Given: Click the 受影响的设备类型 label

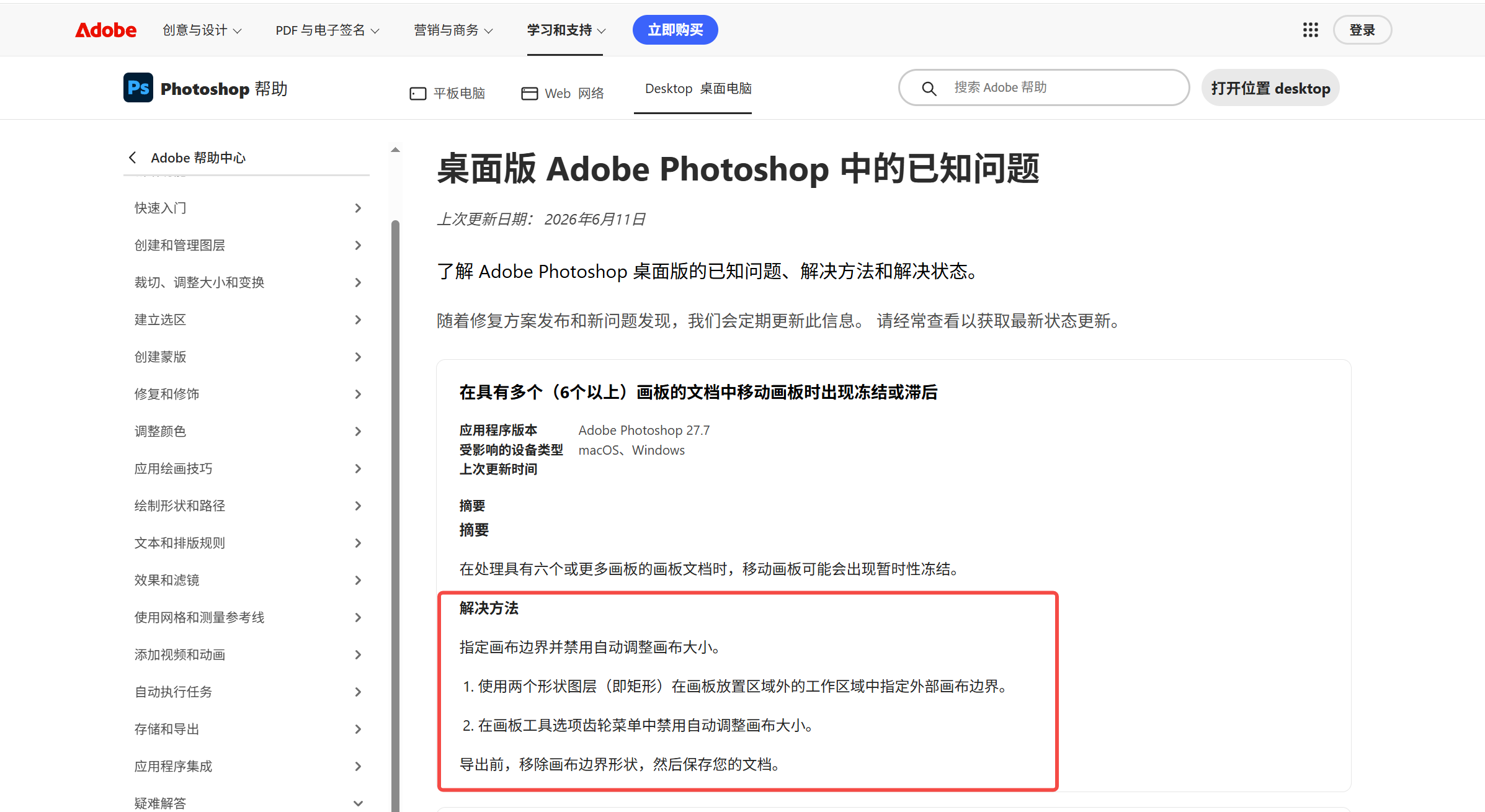Looking at the screenshot, I should [511, 450].
